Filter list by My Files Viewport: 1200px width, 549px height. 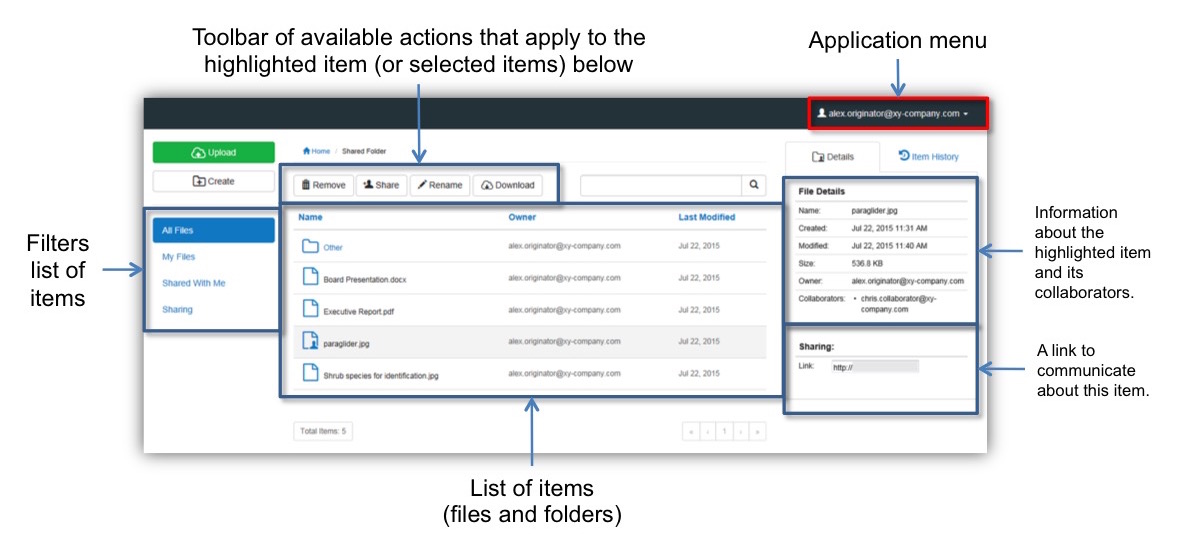179,257
